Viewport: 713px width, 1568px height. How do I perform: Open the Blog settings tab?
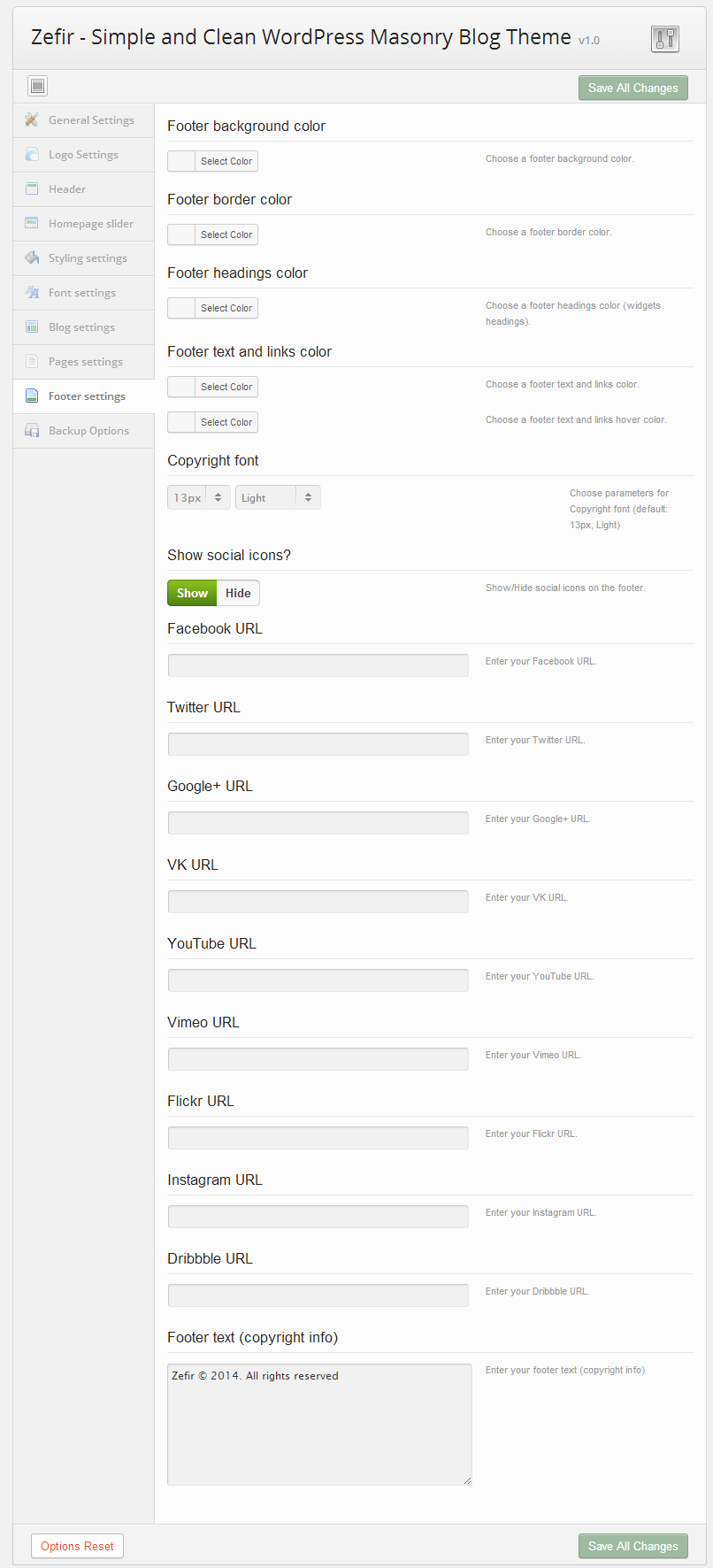point(81,327)
